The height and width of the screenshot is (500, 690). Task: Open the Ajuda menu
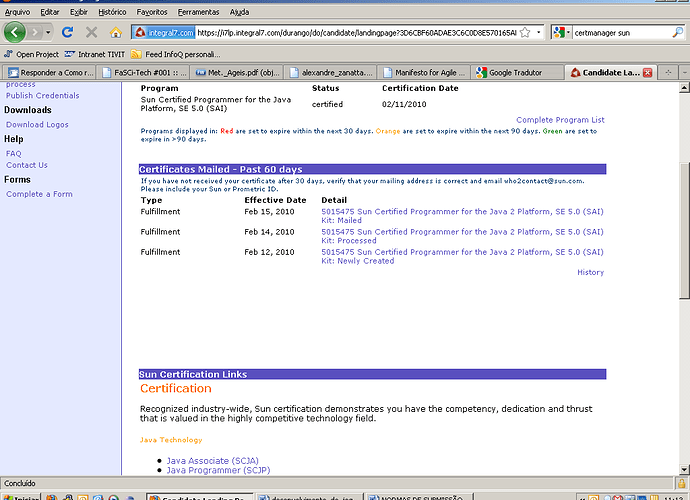pos(239,12)
